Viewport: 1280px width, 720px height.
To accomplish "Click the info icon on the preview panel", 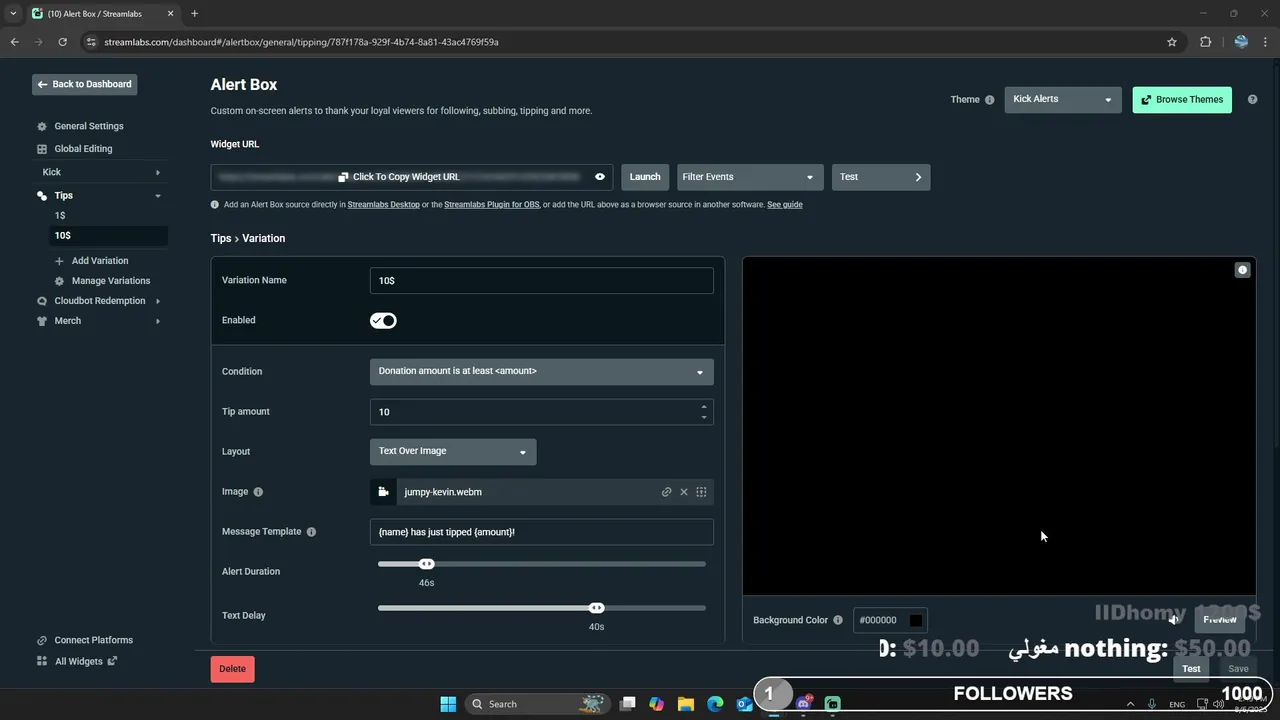I will pos(1242,270).
